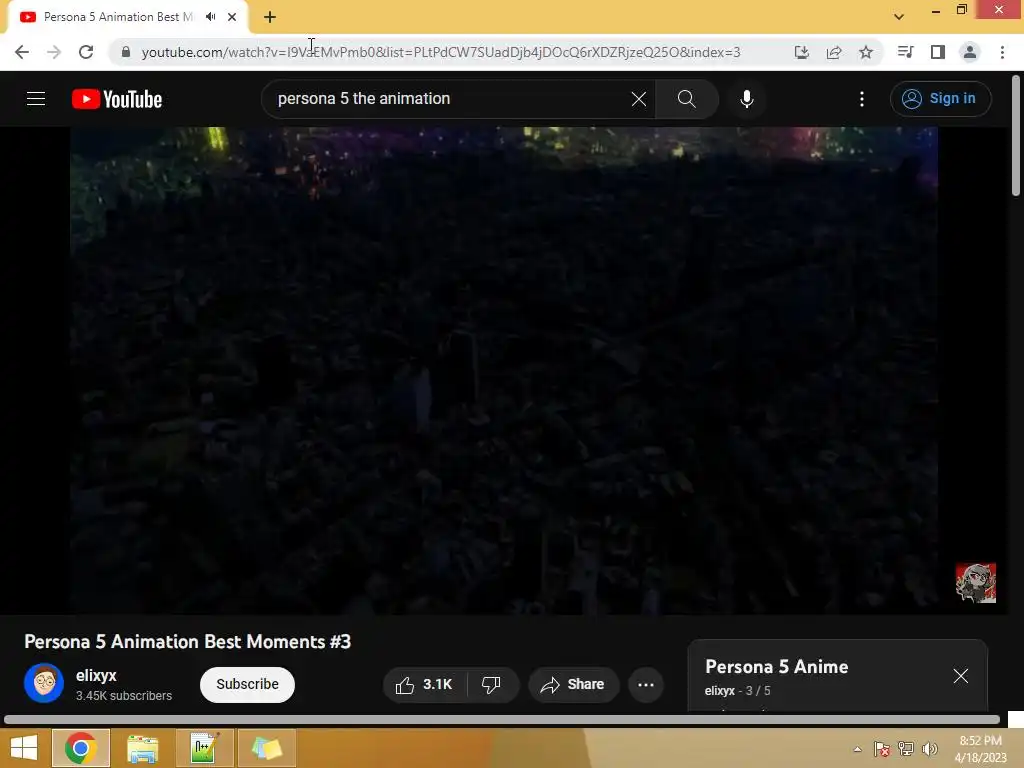Select the Persona 5 Animation Best tab
The width and height of the screenshot is (1024, 768).
[118, 17]
